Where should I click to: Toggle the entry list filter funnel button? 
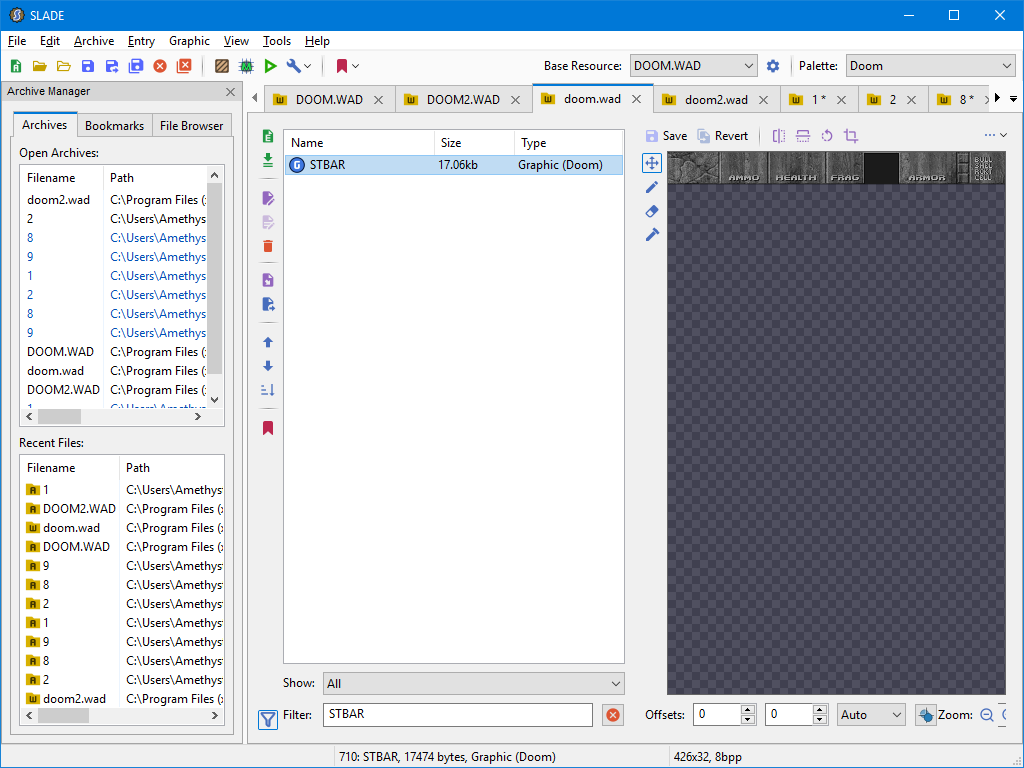tap(268, 720)
